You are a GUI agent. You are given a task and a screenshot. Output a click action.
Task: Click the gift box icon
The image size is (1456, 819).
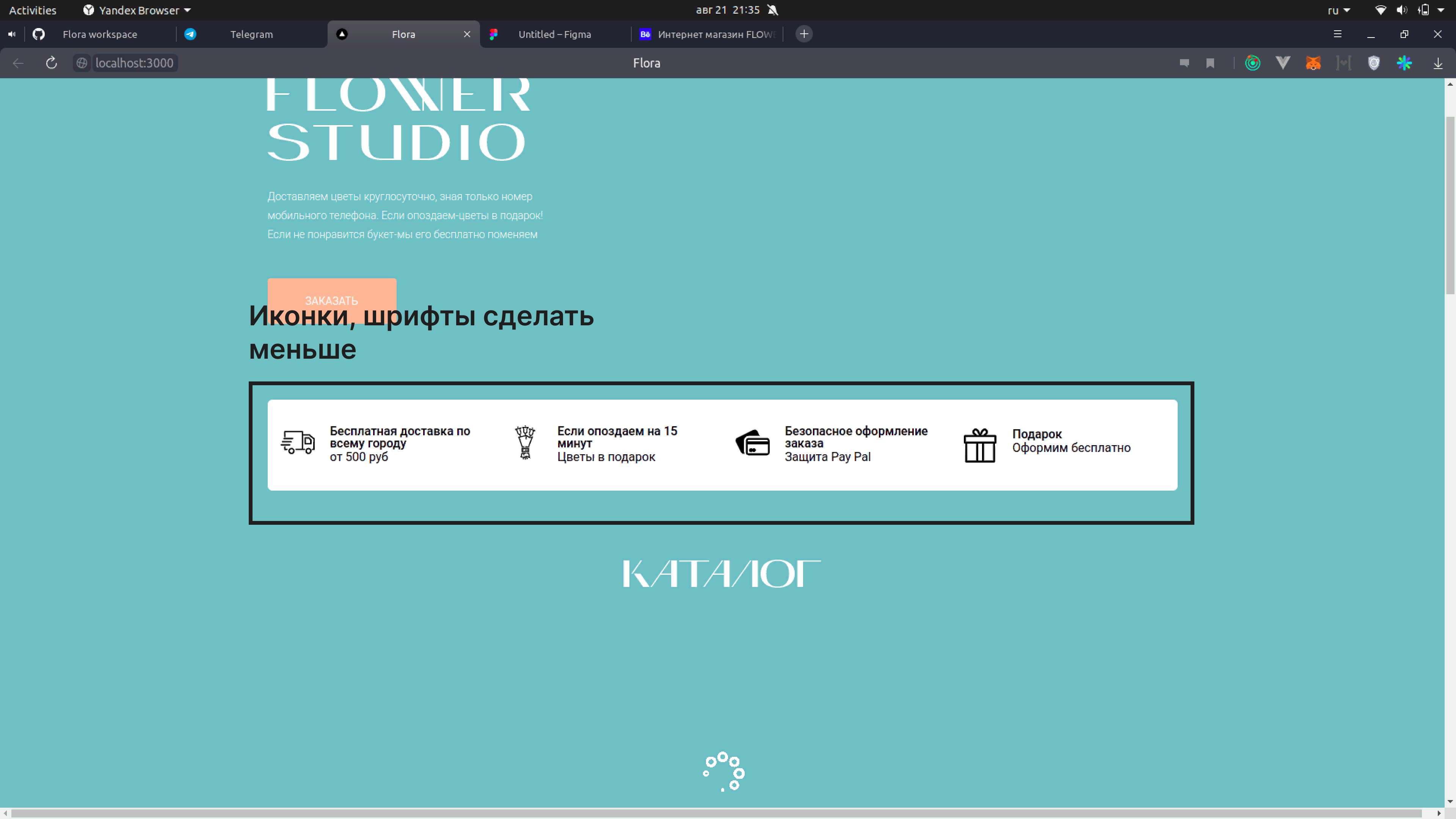pos(979,446)
